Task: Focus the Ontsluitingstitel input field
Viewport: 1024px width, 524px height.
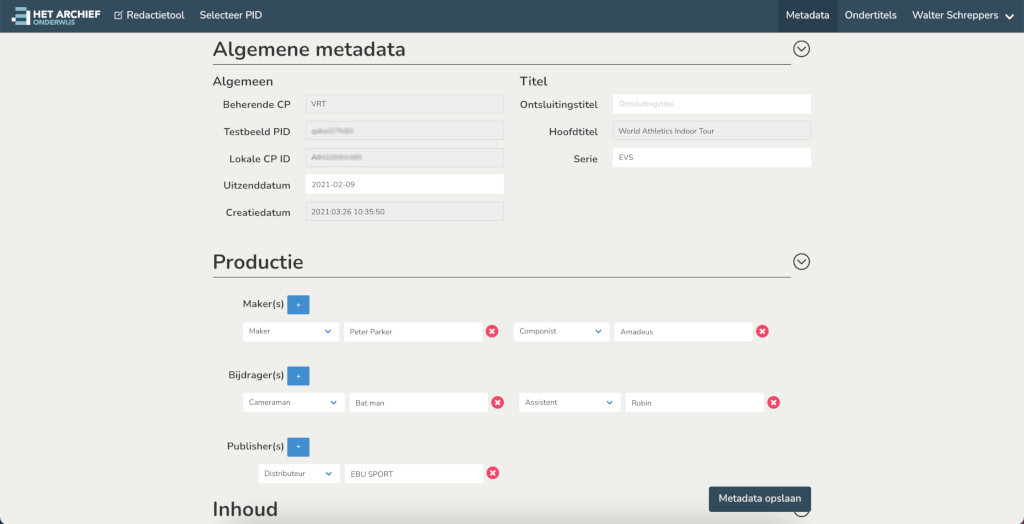Action: pyautogui.click(x=712, y=104)
